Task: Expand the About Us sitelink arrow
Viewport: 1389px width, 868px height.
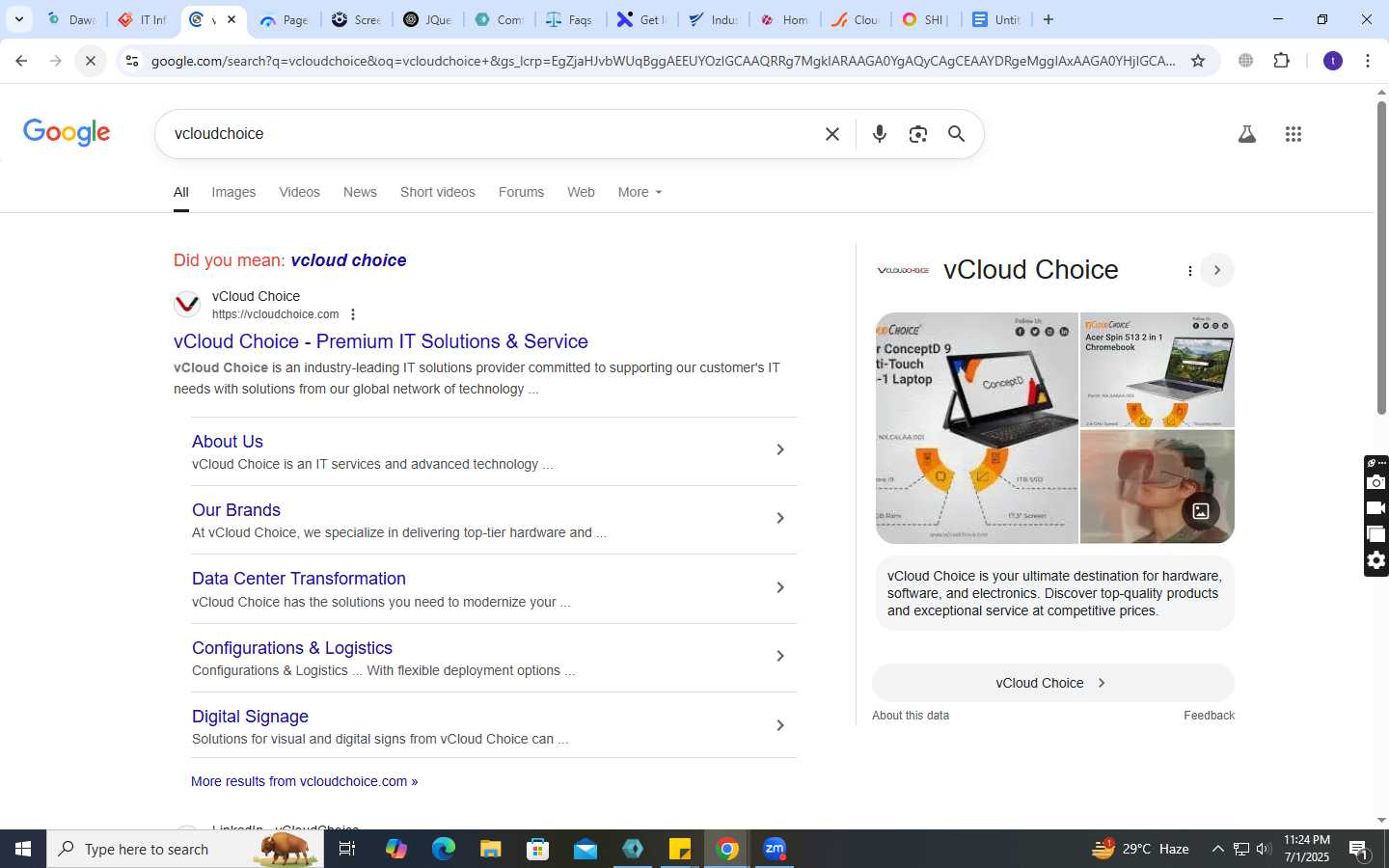Action: 780,449
